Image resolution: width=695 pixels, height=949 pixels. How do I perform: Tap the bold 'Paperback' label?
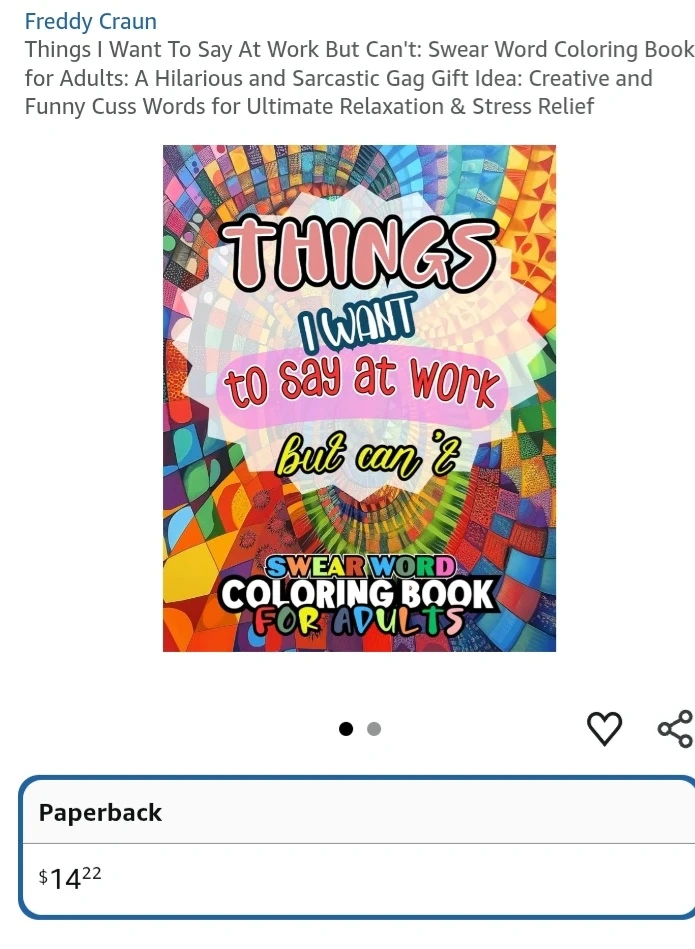pyautogui.click(x=100, y=813)
